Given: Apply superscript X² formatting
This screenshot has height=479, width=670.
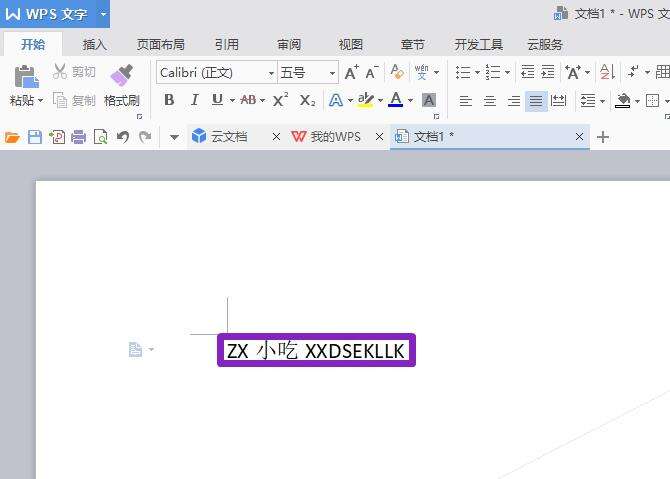Looking at the screenshot, I should click(280, 100).
